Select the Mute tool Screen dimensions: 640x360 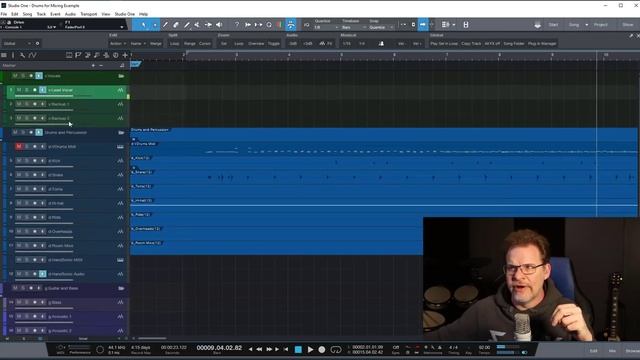(198, 25)
